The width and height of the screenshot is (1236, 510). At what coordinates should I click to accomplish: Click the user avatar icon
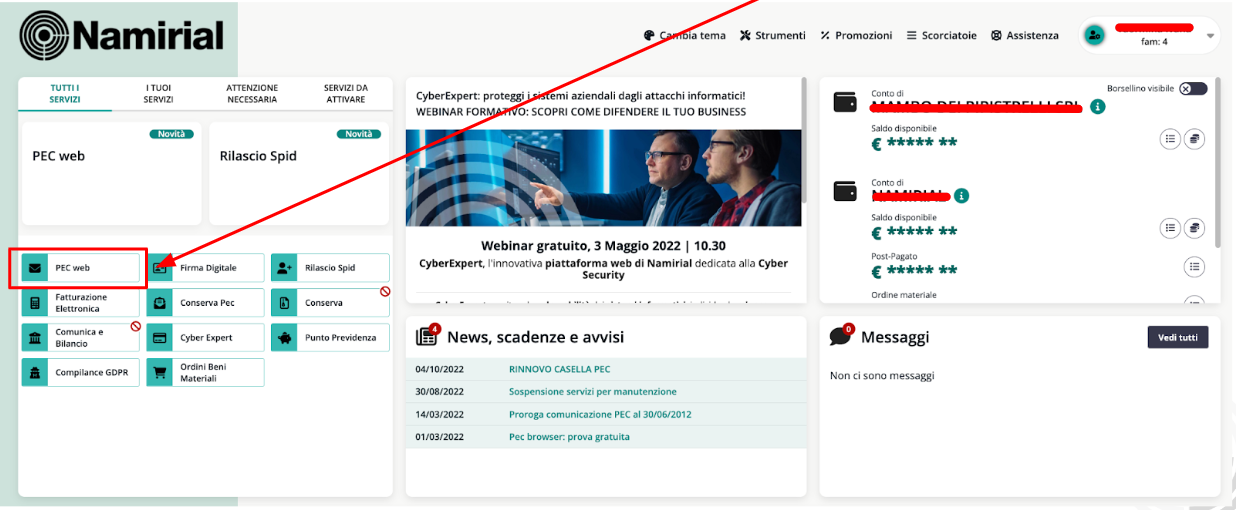(1094, 35)
